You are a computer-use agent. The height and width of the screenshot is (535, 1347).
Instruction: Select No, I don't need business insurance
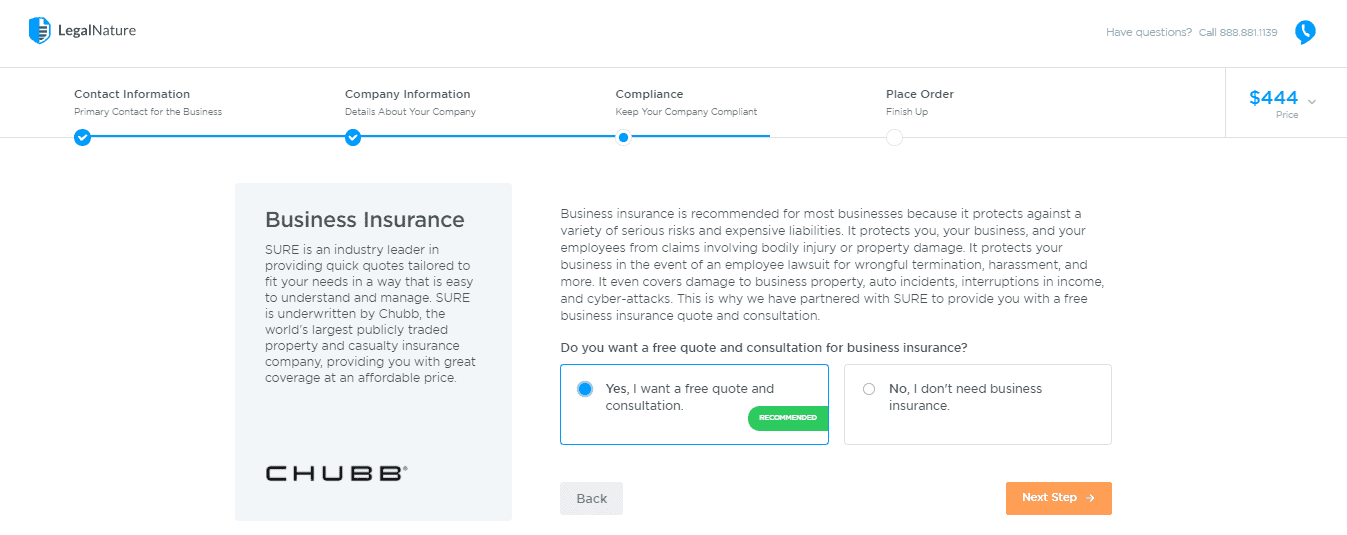868,389
